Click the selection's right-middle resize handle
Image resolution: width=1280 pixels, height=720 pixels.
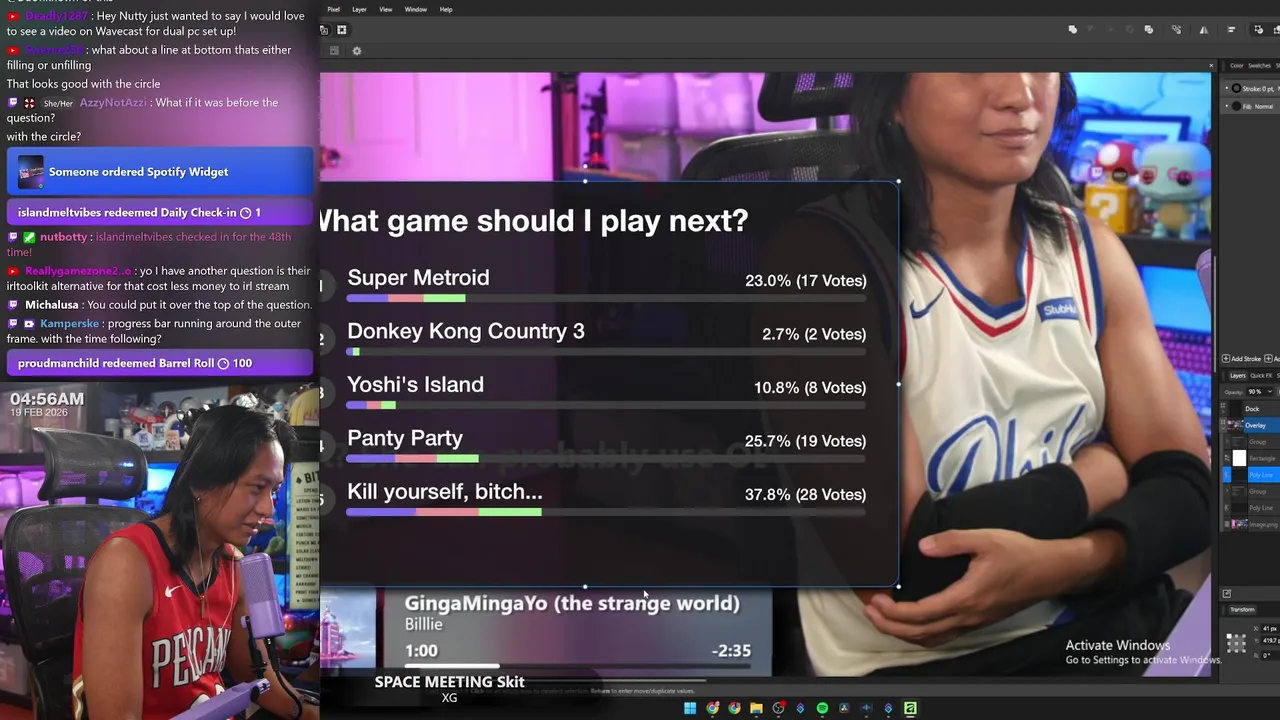coord(898,384)
